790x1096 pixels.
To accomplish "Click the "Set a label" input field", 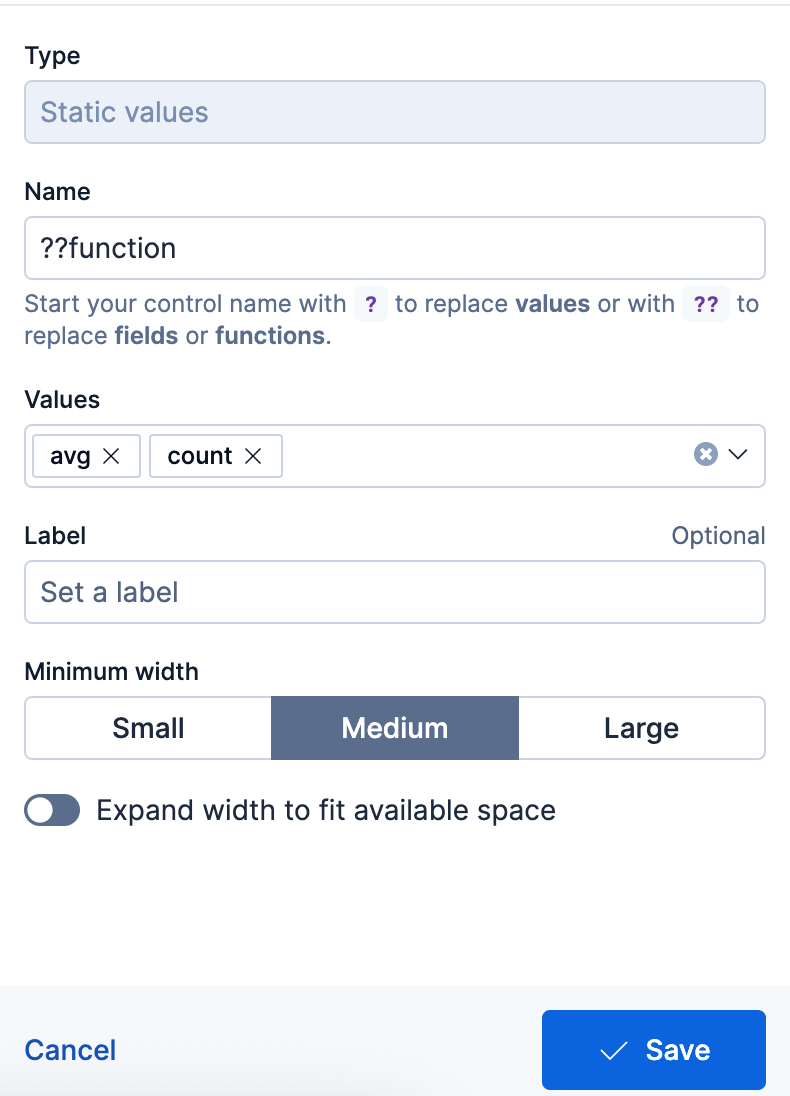I will (394, 592).
